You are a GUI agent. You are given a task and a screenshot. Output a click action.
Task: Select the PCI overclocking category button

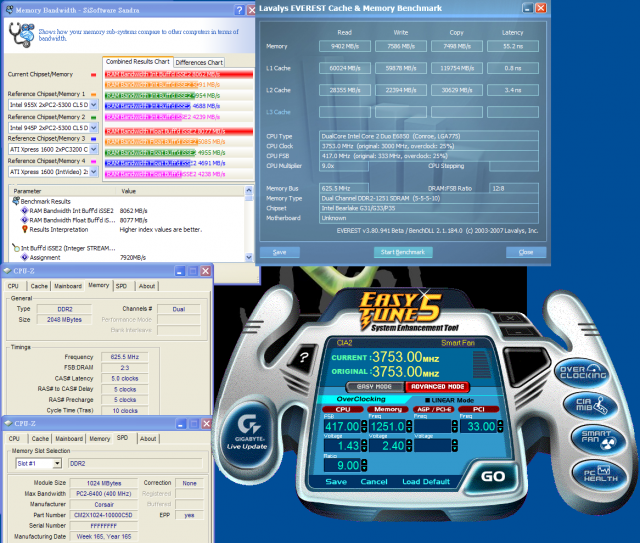(479, 409)
